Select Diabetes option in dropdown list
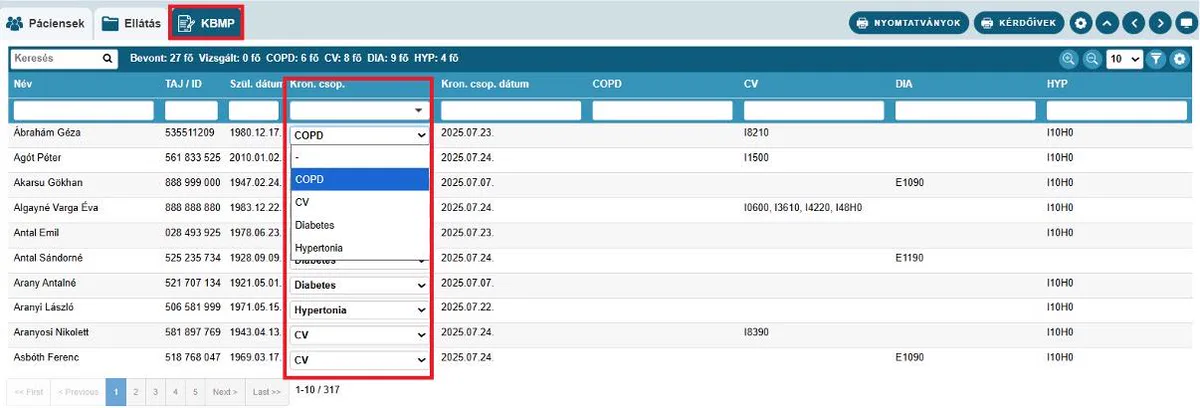Image resolution: width=1200 pixels, height=408 pixels. (x=360, y=225)
